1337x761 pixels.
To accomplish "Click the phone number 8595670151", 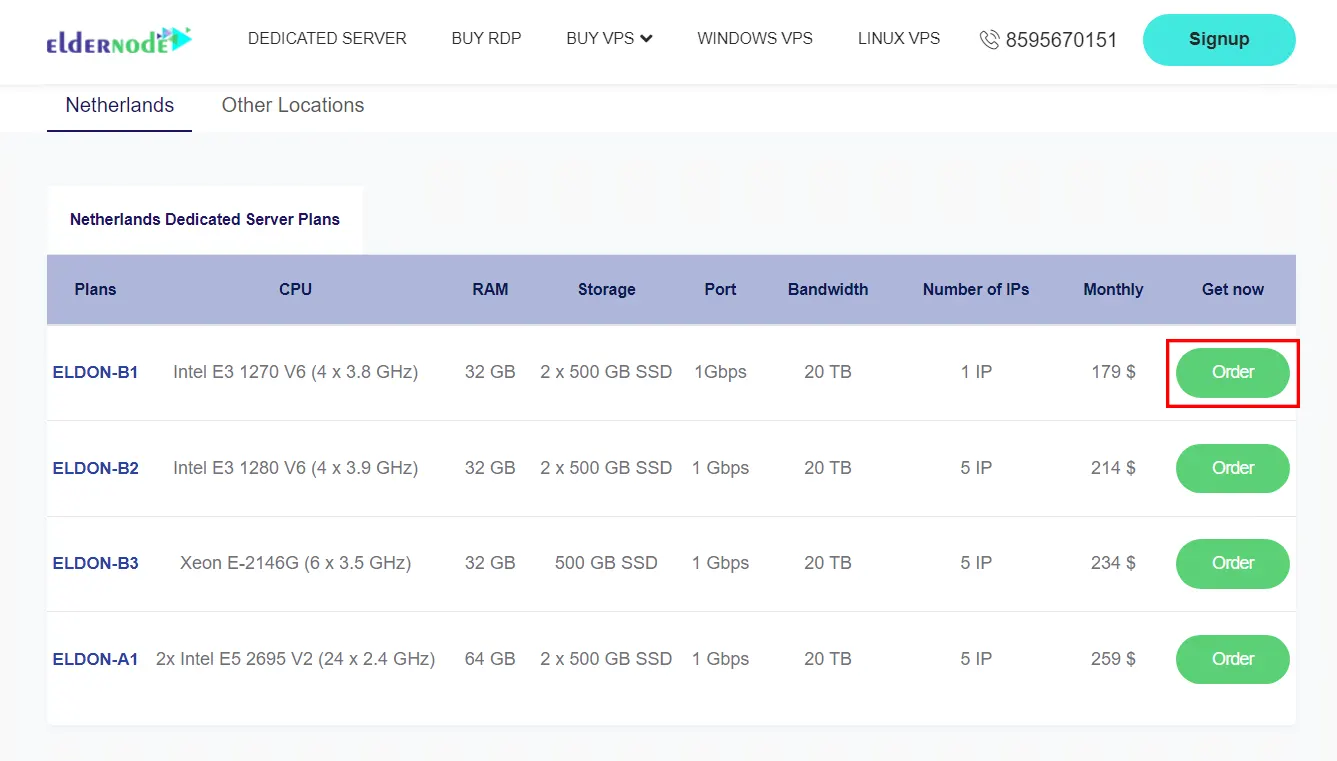I will (x=1061, y=40).
